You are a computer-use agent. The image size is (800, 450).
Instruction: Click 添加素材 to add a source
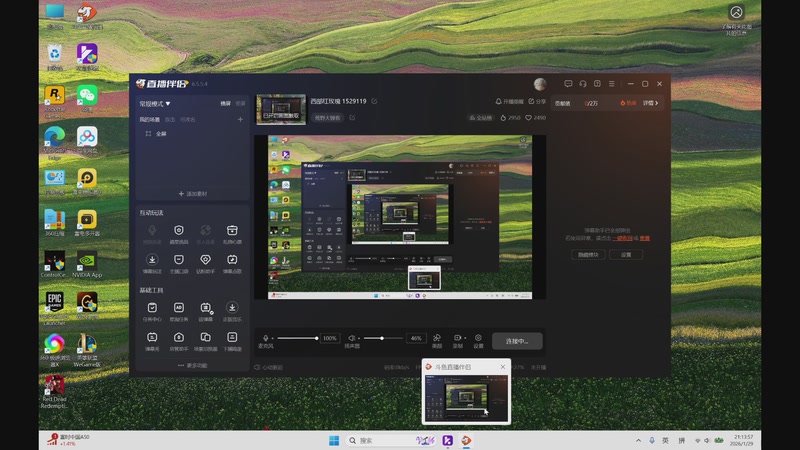pos(192,194)
